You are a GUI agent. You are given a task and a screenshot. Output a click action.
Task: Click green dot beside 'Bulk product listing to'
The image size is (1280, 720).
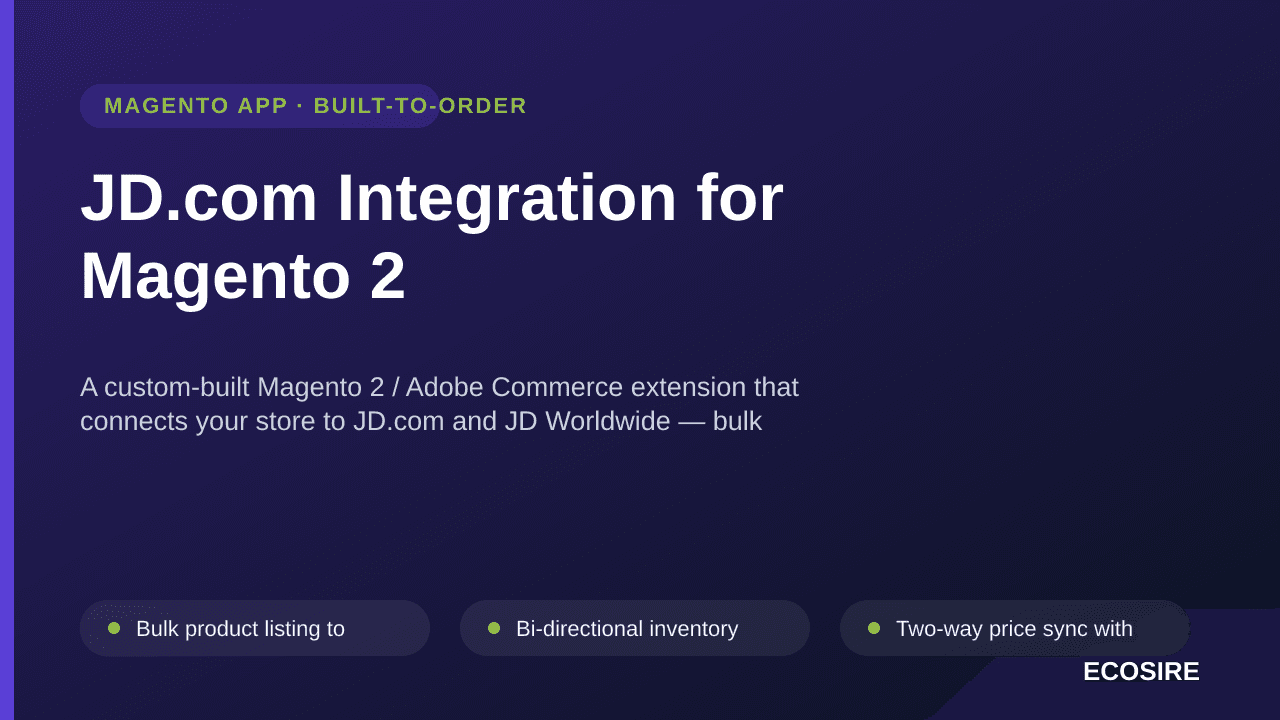click(114, 628)
